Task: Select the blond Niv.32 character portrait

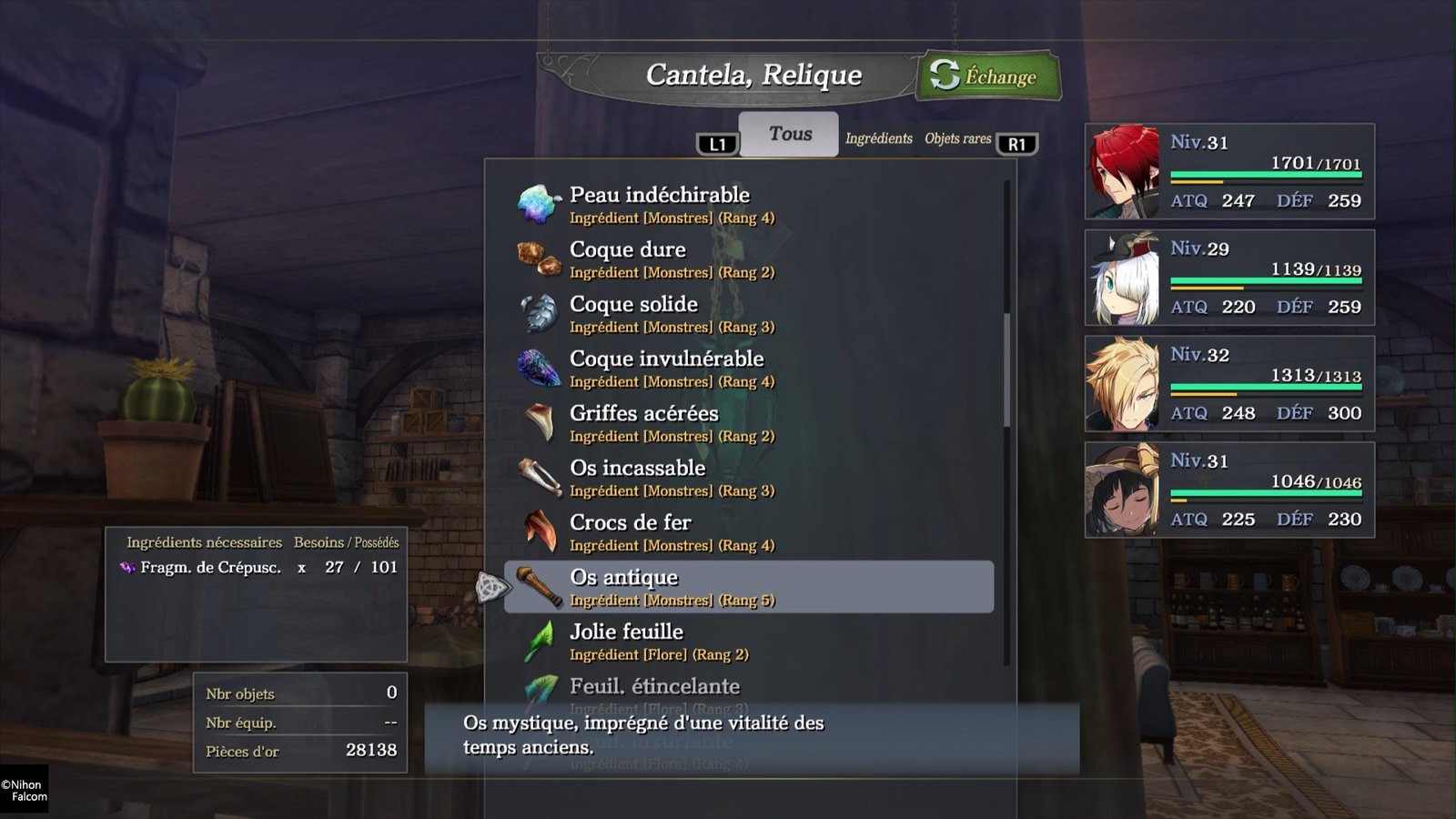Action: (1124, 383)
